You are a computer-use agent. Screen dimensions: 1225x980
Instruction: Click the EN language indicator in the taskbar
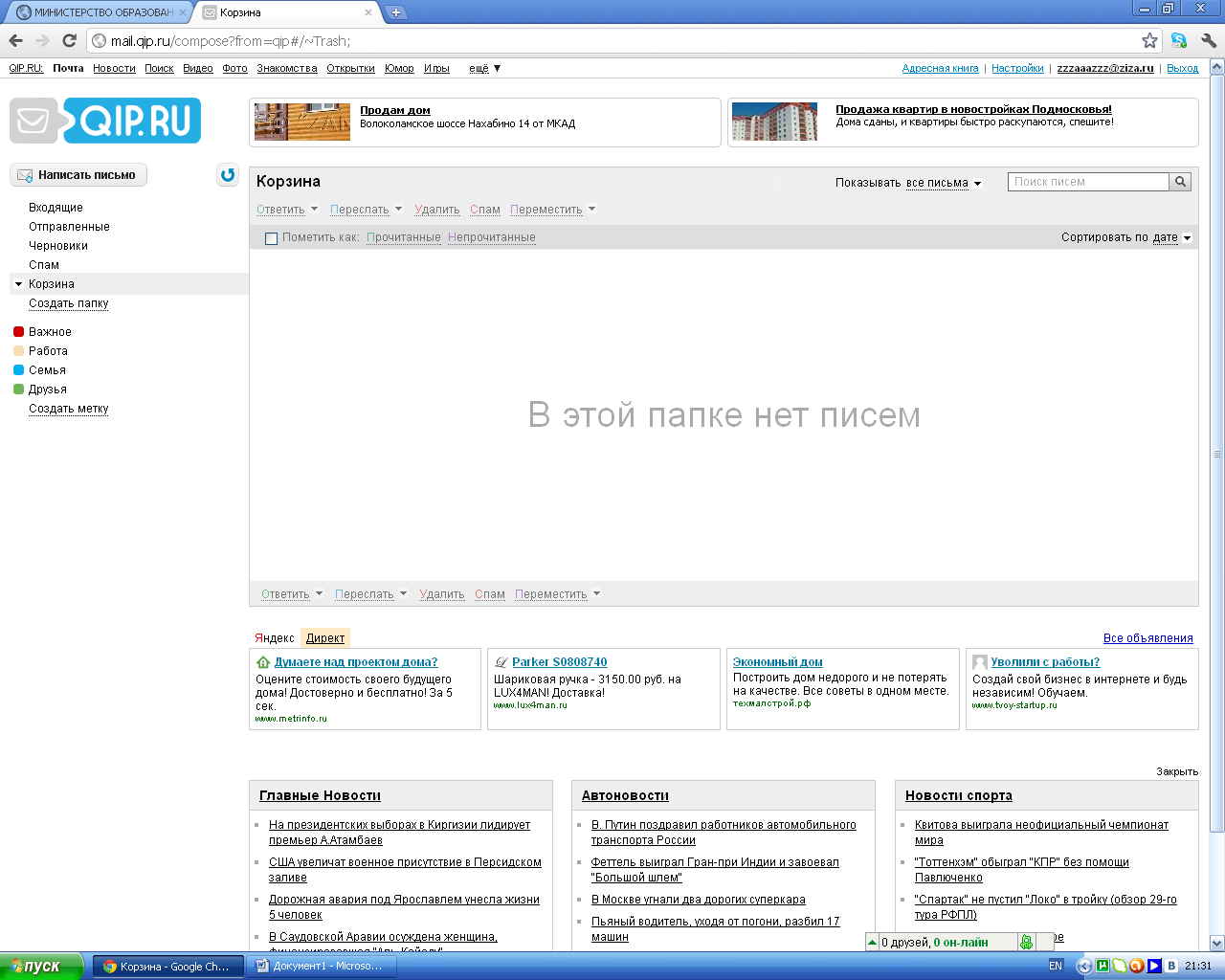click(x=1056, y=966)
